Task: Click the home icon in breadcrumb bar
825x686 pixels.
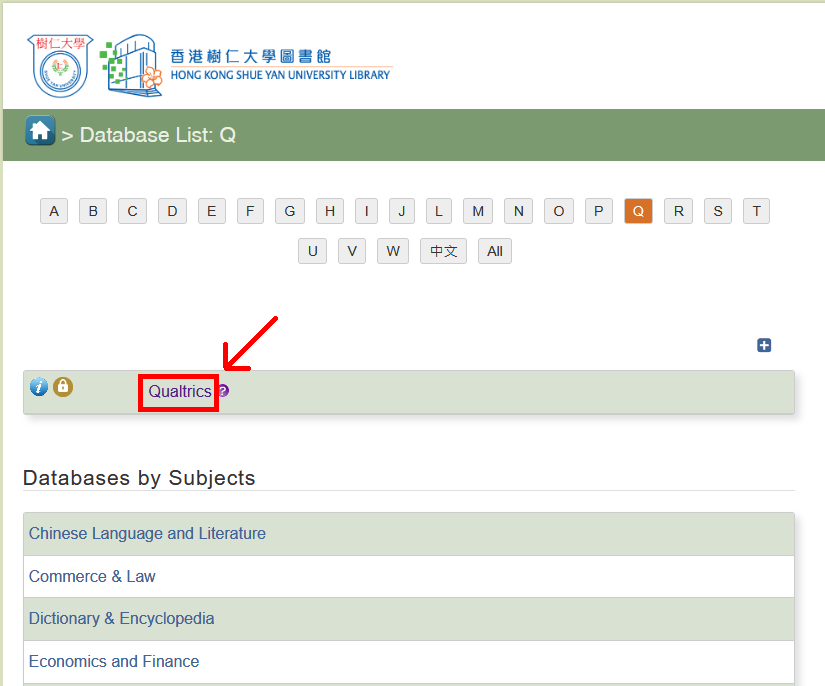Action: 40,131
